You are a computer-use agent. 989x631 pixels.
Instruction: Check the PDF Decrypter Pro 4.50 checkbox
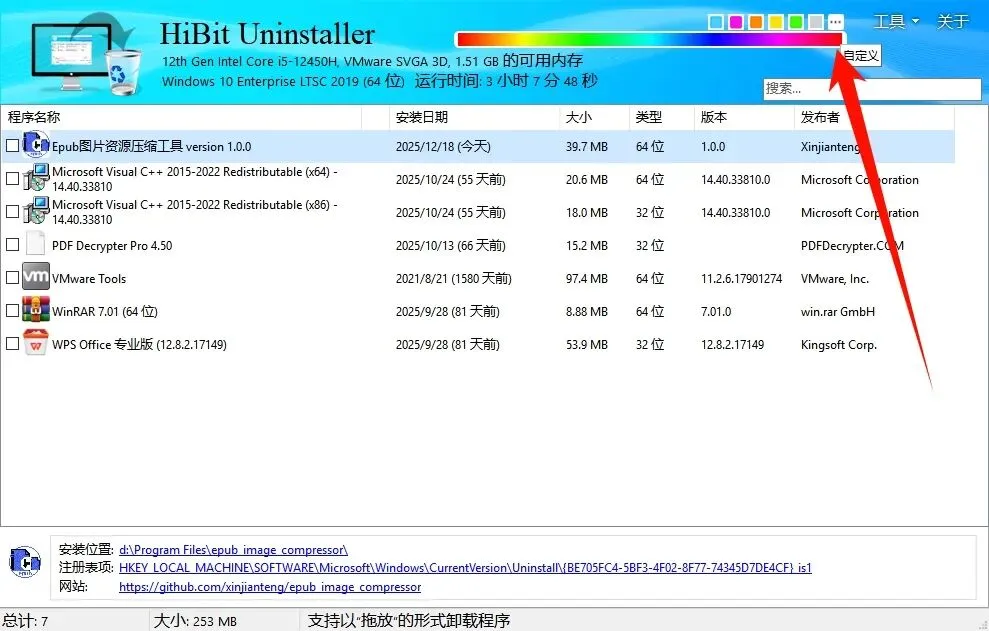pos(12,244)
